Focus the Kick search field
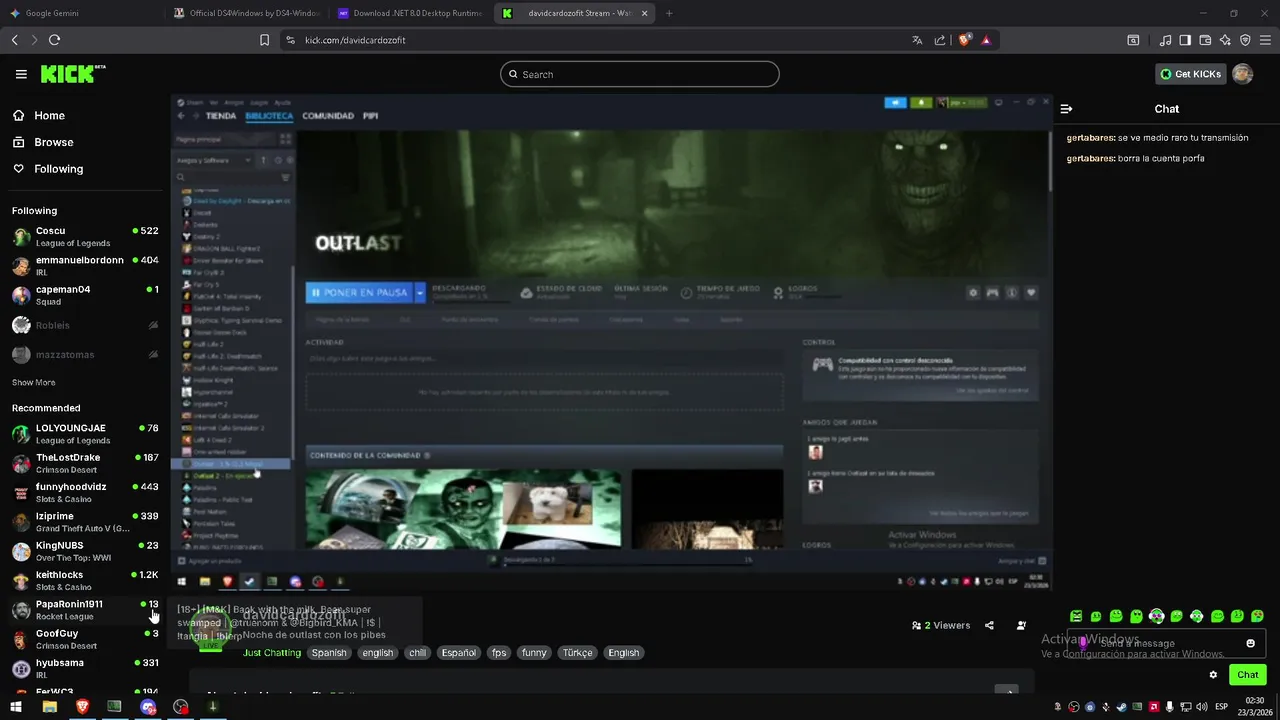The width and height of the screenshot is (1280, 720). [x=640, y=74]
